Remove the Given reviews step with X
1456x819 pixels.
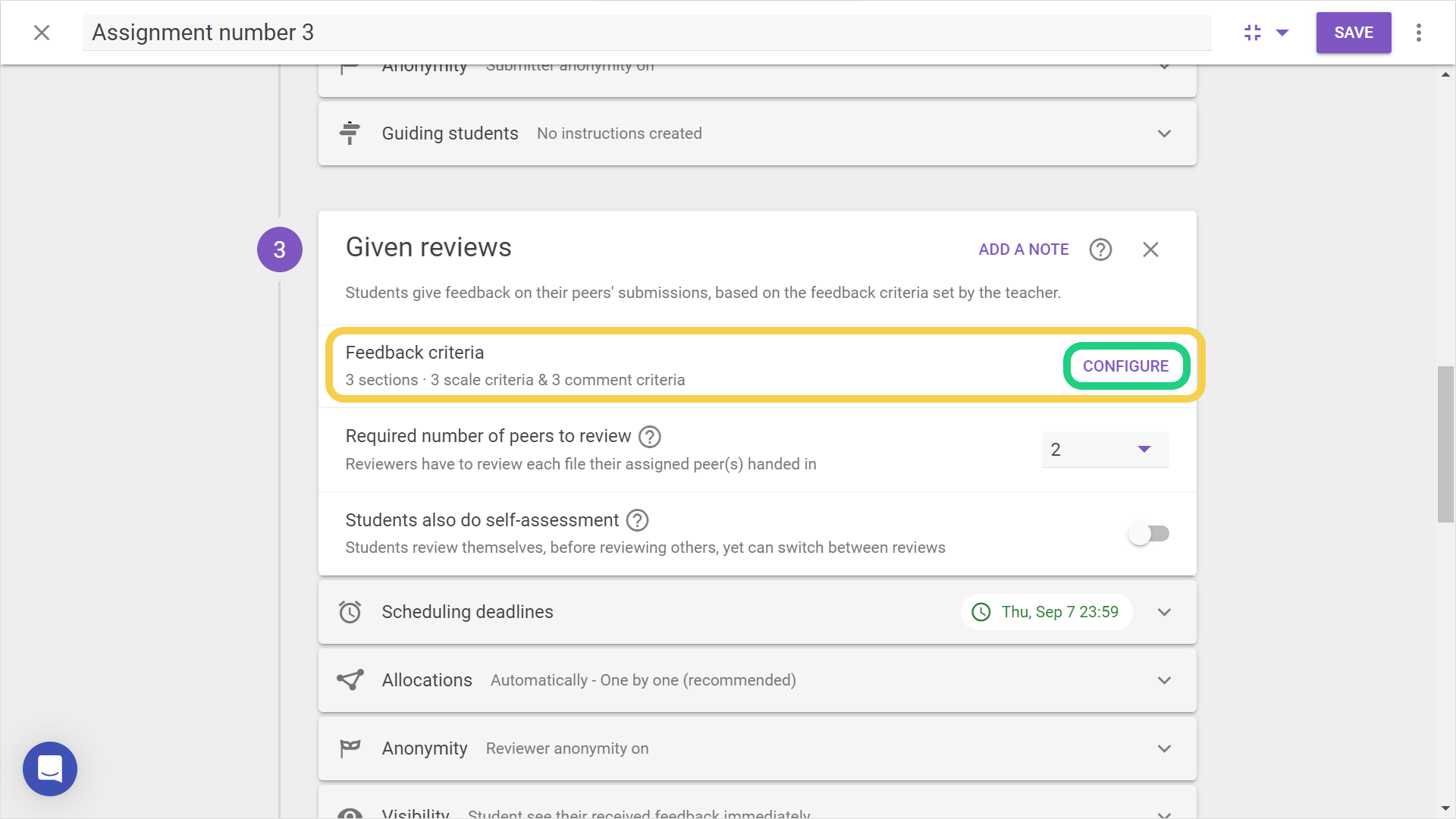coord(1150,249)
